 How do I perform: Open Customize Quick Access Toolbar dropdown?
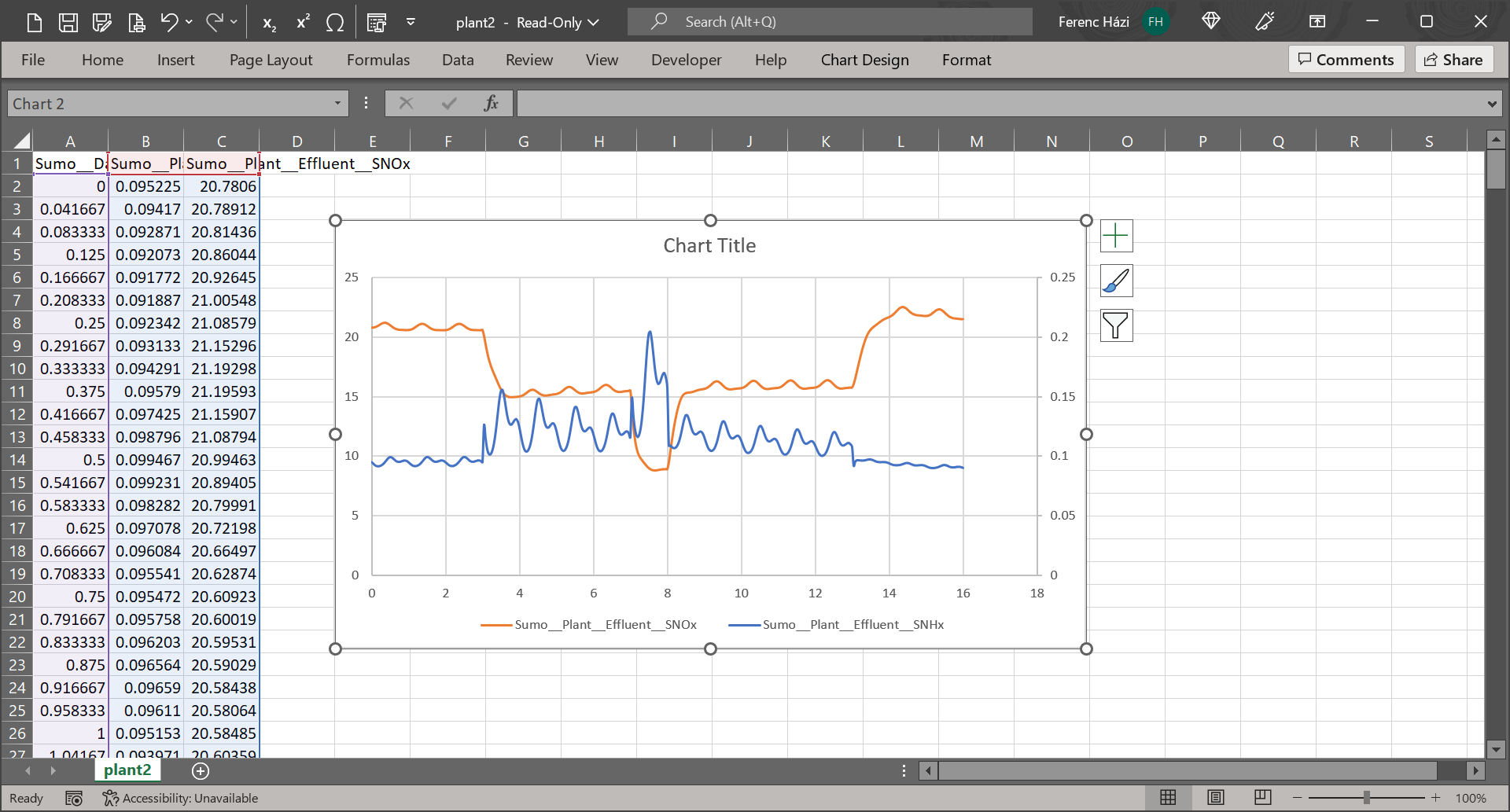click(411, 22)
